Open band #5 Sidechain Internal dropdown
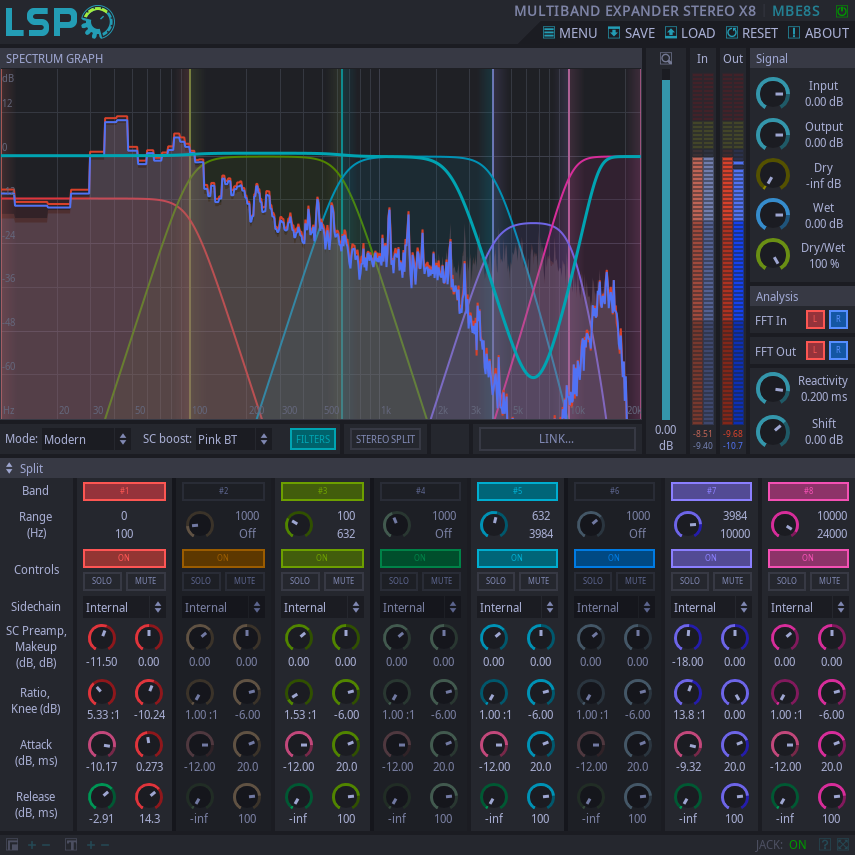 pyautogui.click(x=517, y=607)
